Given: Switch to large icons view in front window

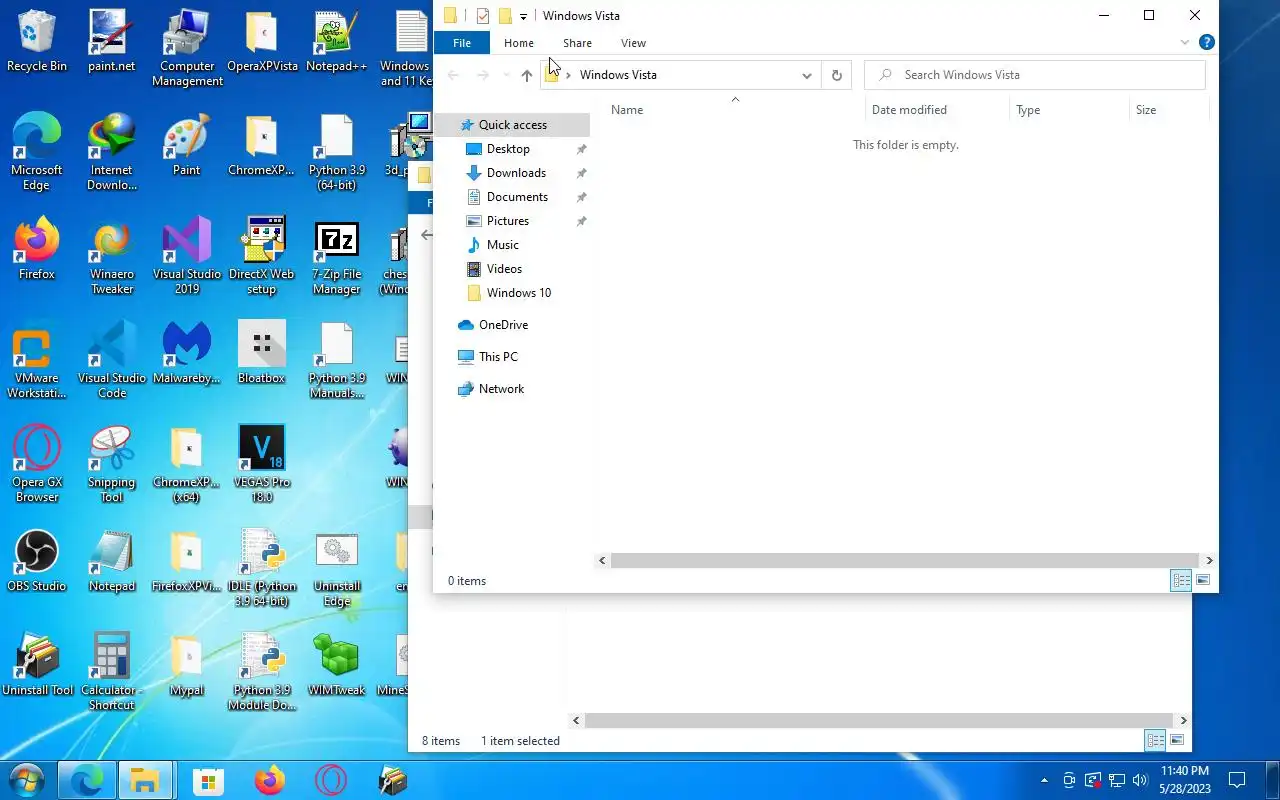Looking at the screenshot, I should tap(1203, 580).
